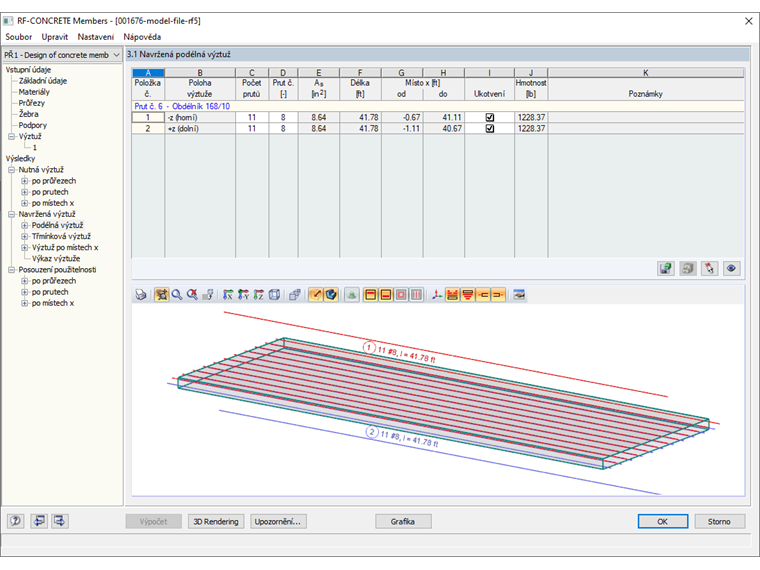Click the green support display icon
Image resolution: width=760 pixels, height=570 pixels.
(352, 295)
